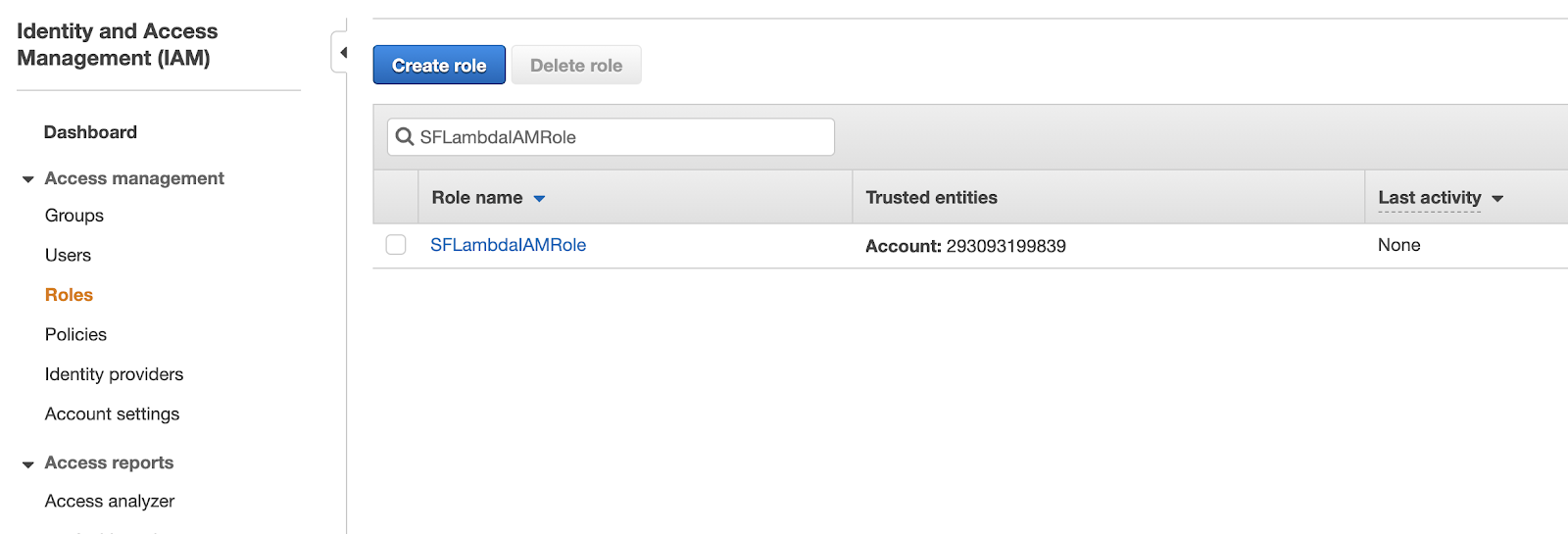Open Account settings

[112, 413]
